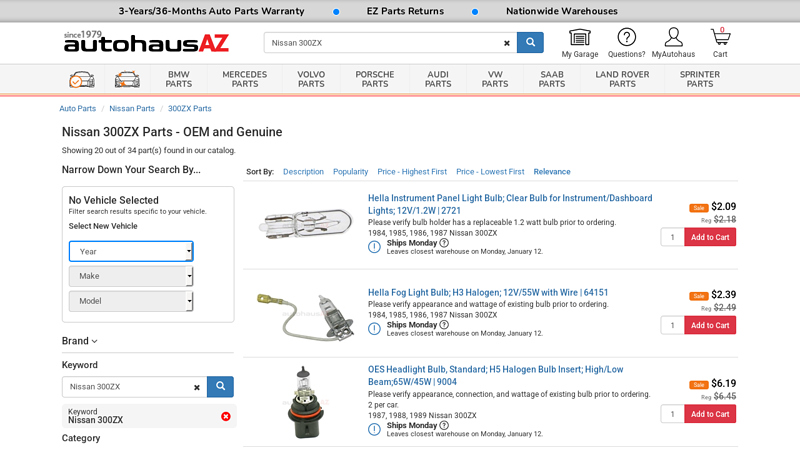Click the blue header search magnifier button
Screen dimensions: 800x450
(530, 42)
